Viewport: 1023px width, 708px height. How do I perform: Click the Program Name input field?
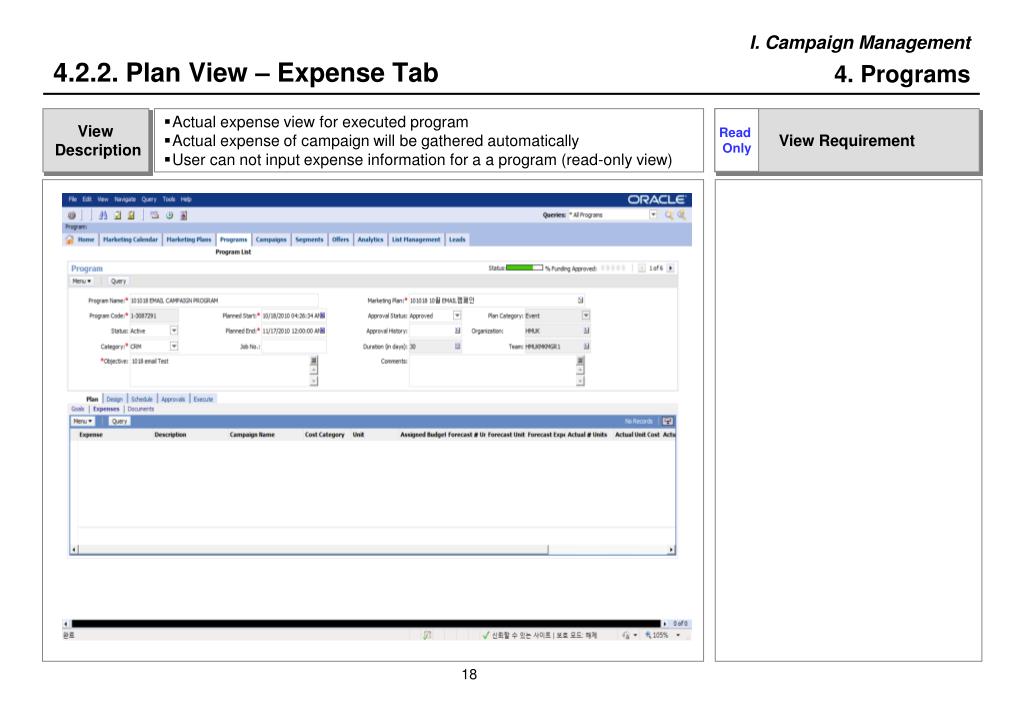[x=224, y=300]
